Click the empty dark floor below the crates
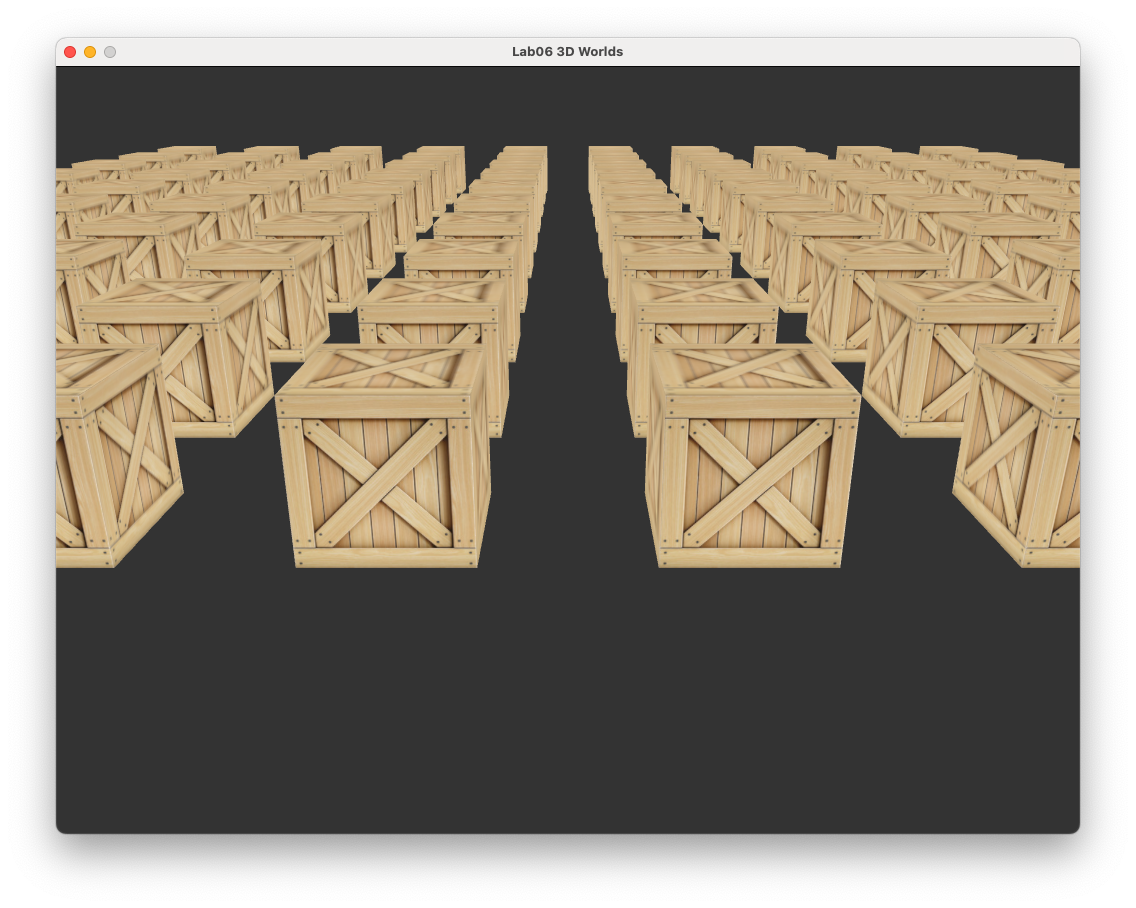Screen dimensions: 1136x908 click(568, 696)
